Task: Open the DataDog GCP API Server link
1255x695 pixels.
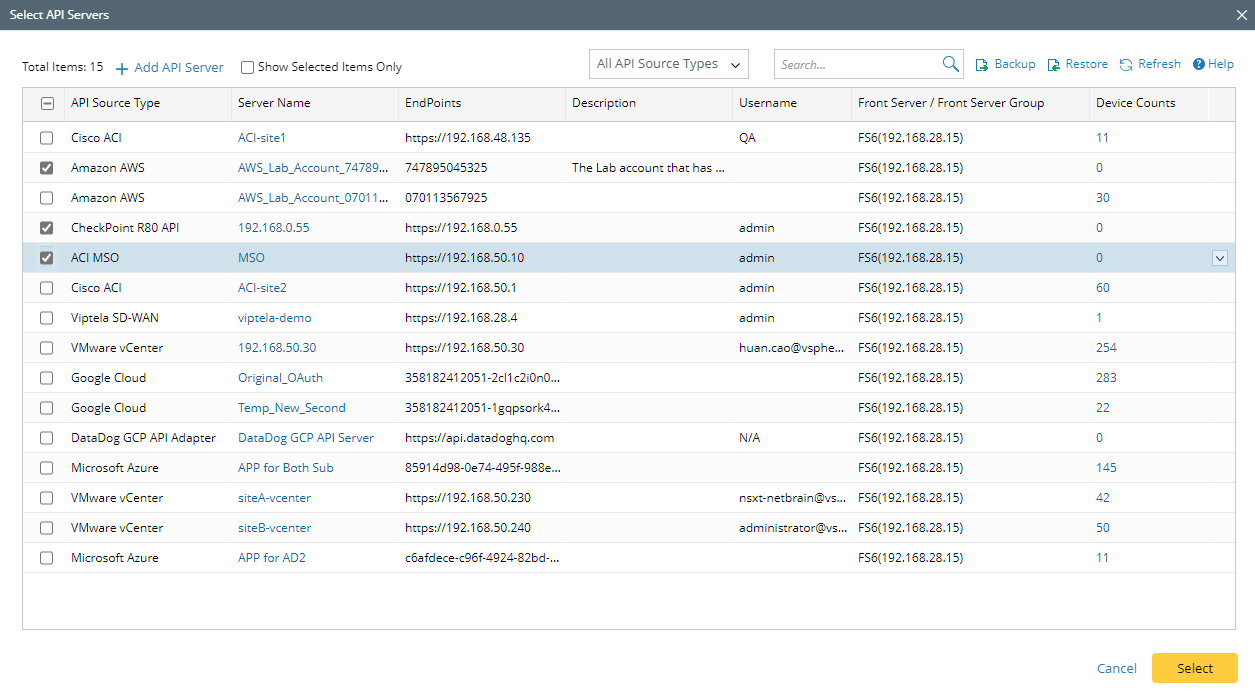Action: 305,438
